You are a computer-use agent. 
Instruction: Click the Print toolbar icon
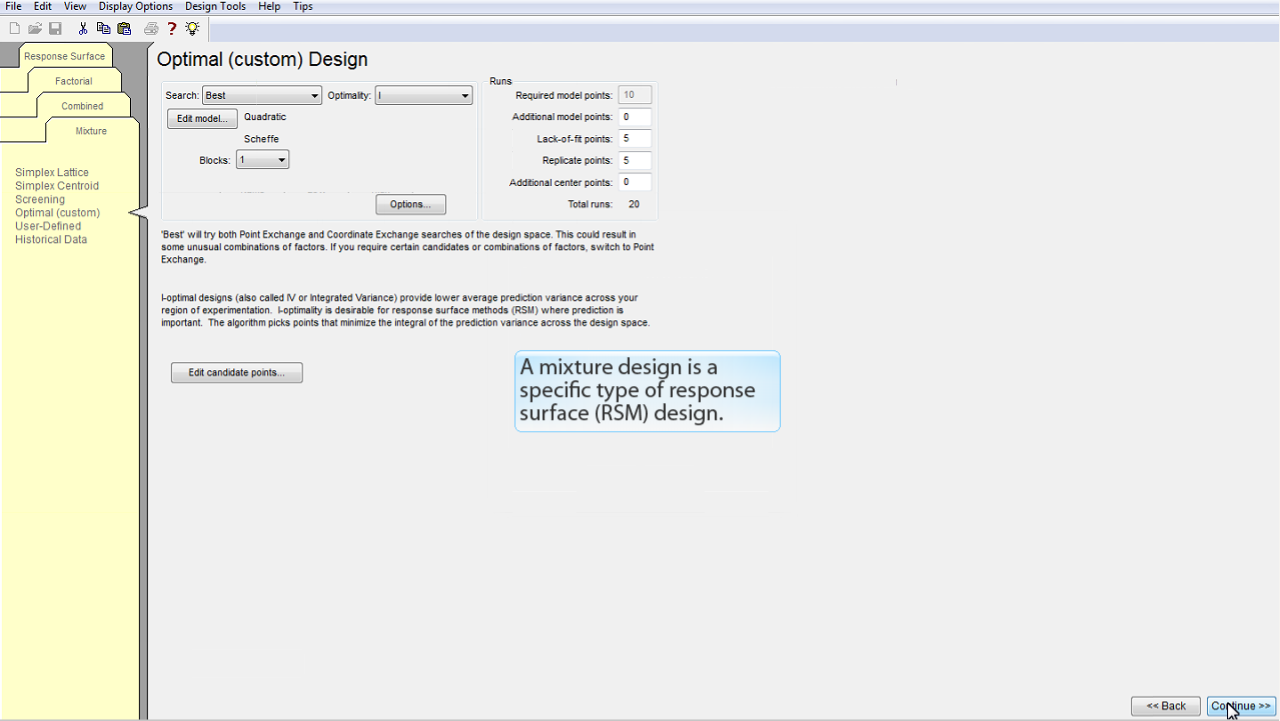151,29
